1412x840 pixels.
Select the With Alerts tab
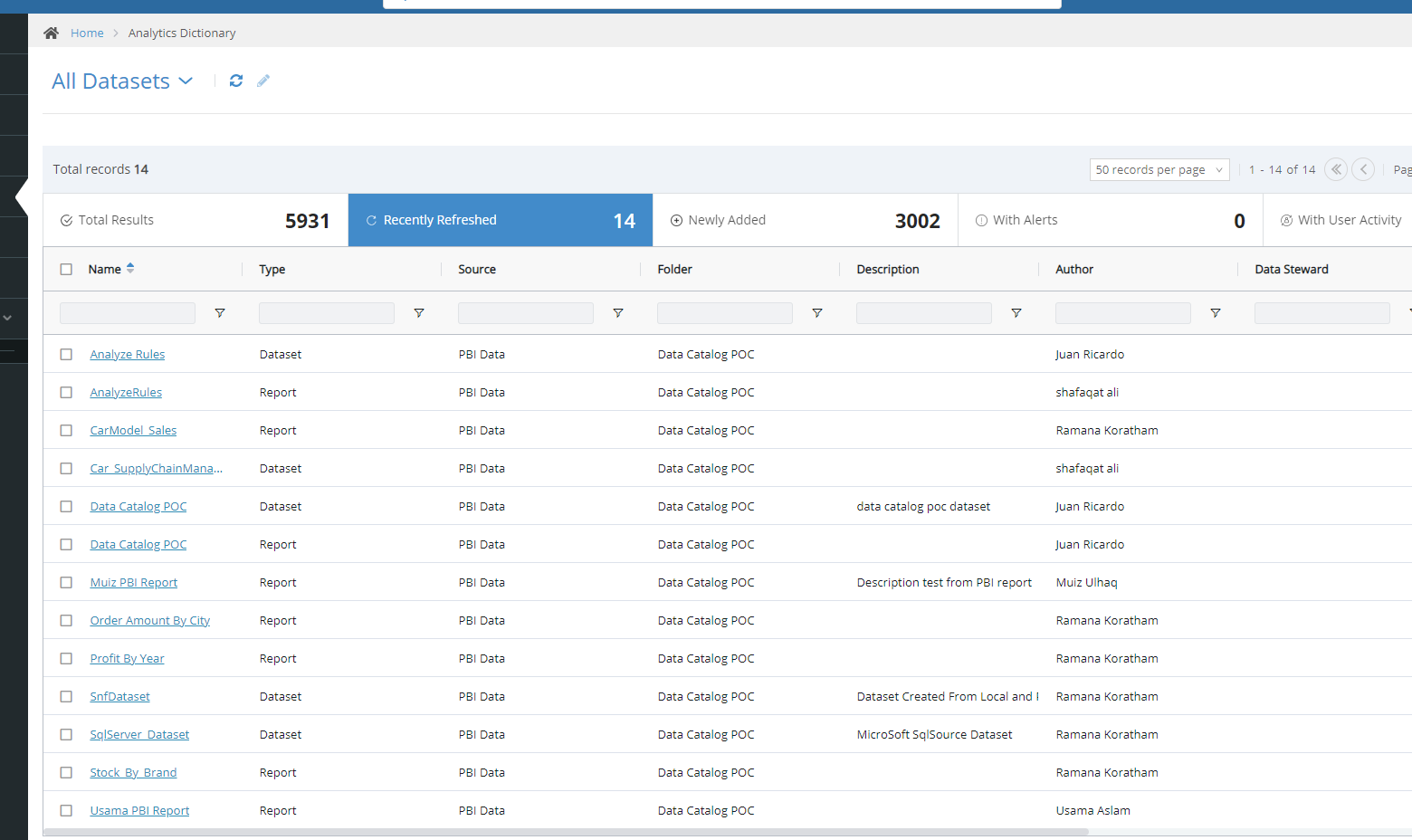pos(1111,220)
